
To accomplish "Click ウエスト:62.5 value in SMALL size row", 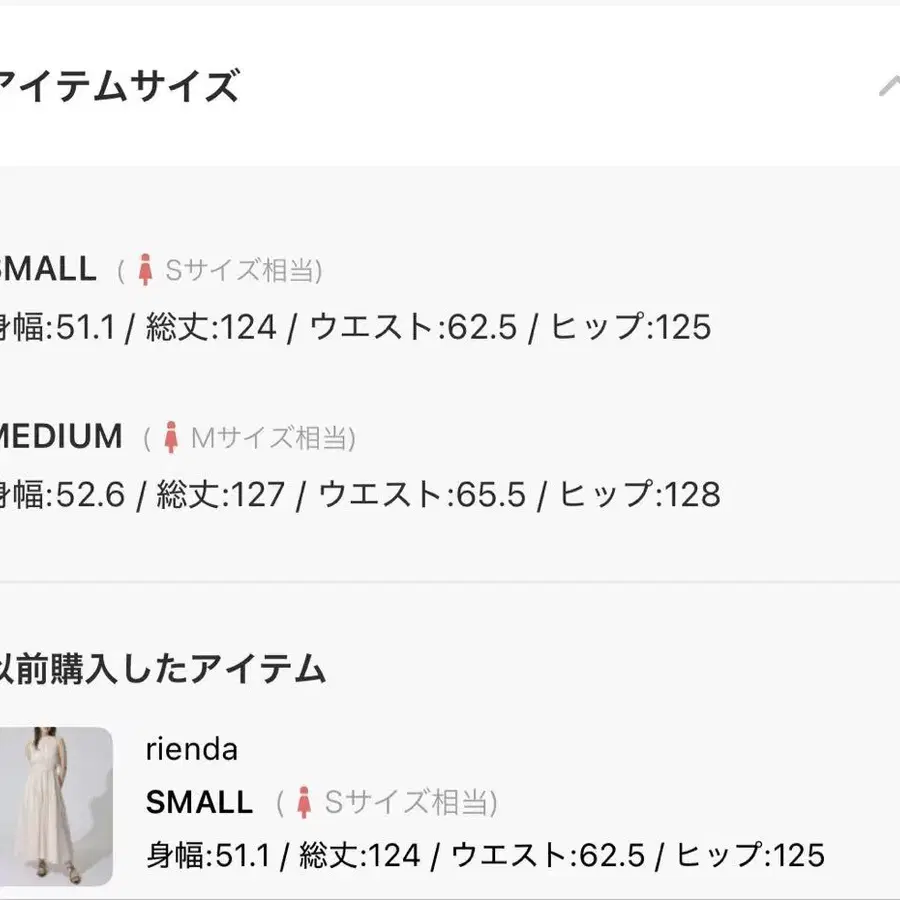I will [x=413, y=327].
